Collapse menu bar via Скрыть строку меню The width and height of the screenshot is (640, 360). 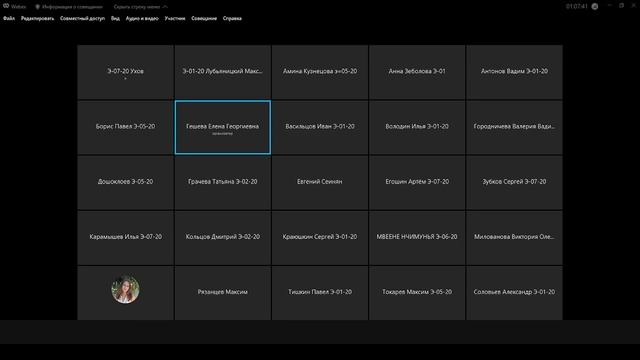140,7
